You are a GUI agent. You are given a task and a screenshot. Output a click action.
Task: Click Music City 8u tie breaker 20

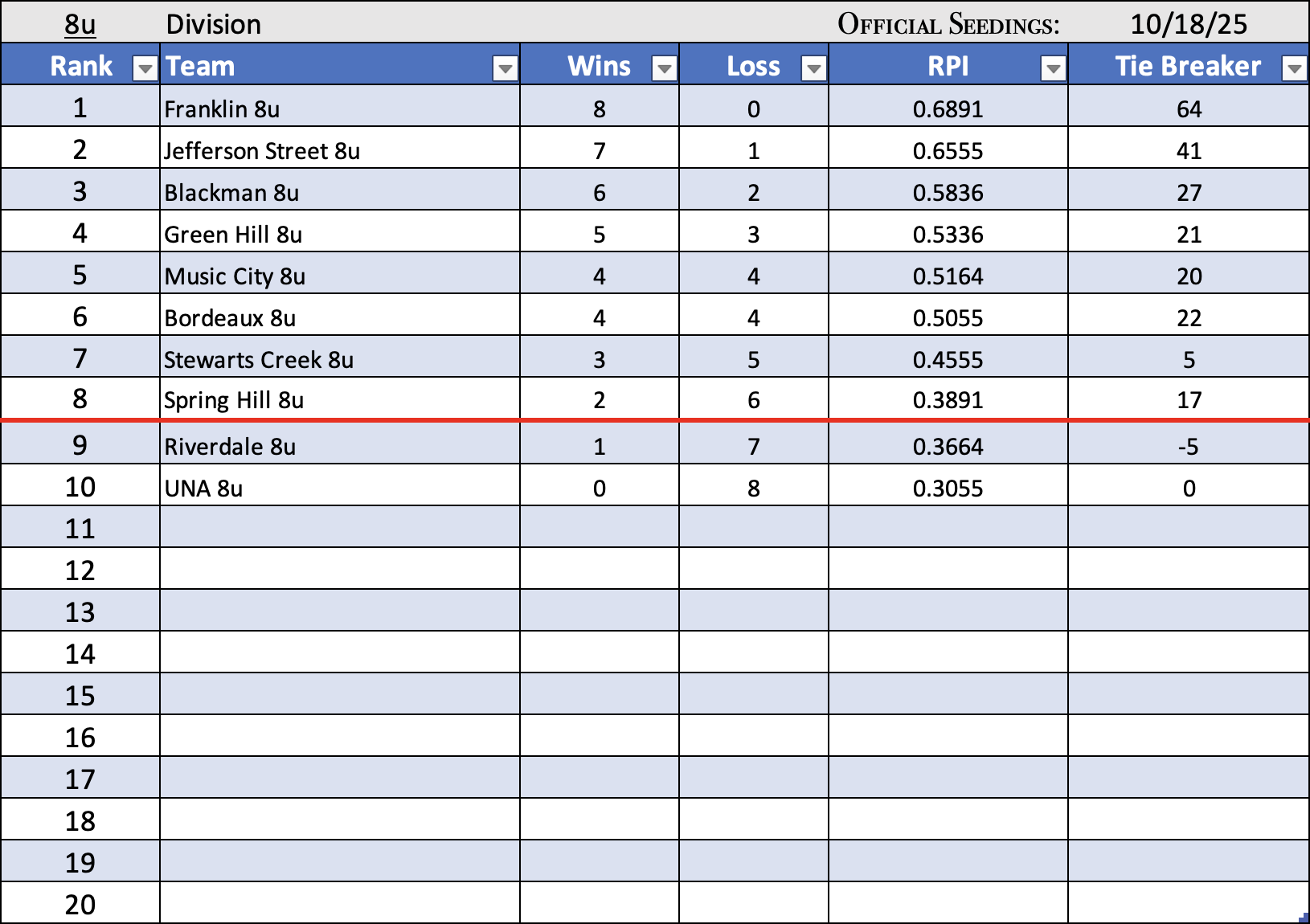pos(1189,276)
